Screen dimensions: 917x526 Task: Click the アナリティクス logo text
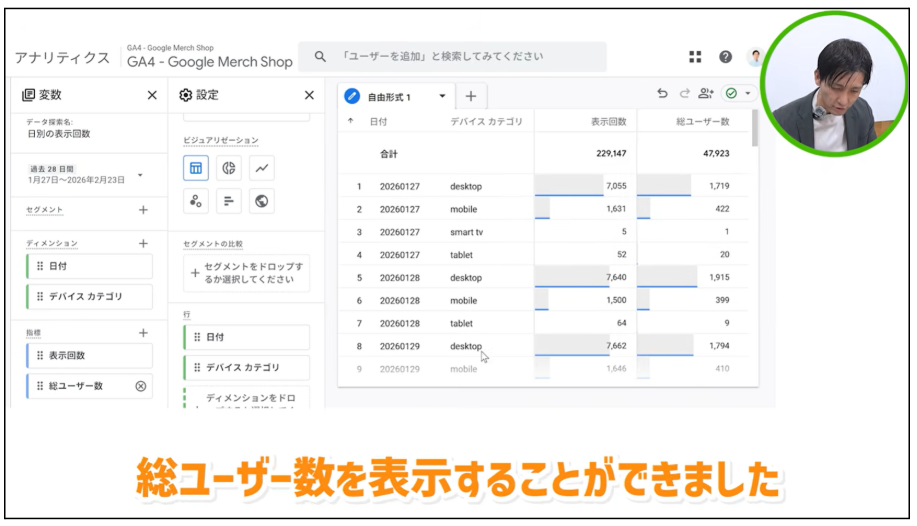click(x=62, y=57)
